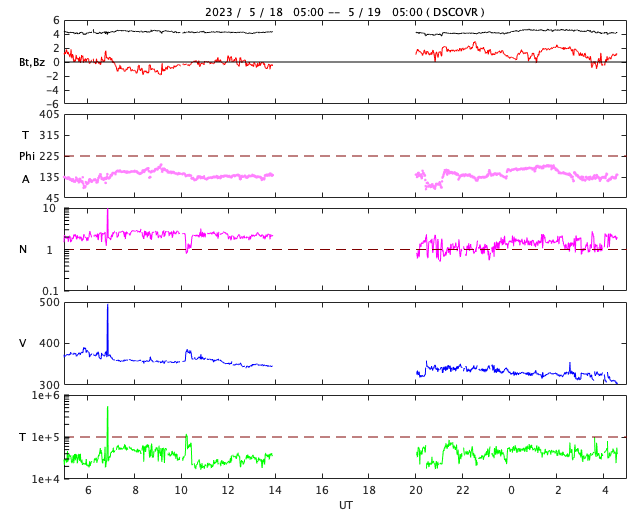Click the '-2' tick on the Bt,Bz axis
Screen dimensions: 640x512
tap(53, 76)
